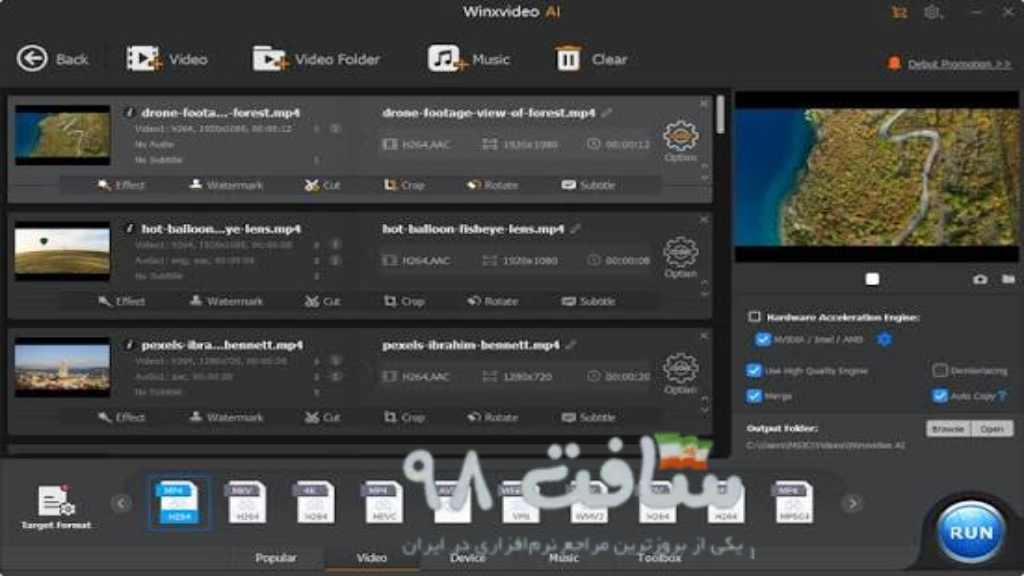
Task: Show info for drone-foota...forest.mp4
Action: (x=129, y=113)
